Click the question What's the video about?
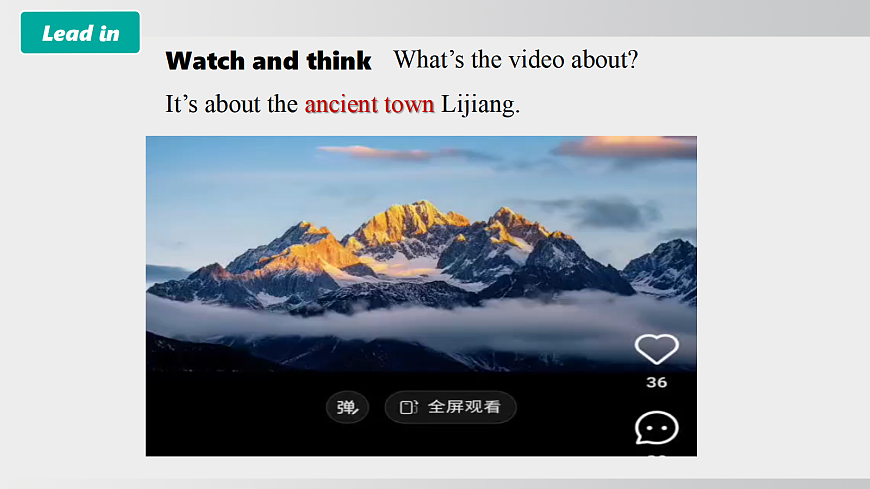Screen dimensions: 870x489 516,59
